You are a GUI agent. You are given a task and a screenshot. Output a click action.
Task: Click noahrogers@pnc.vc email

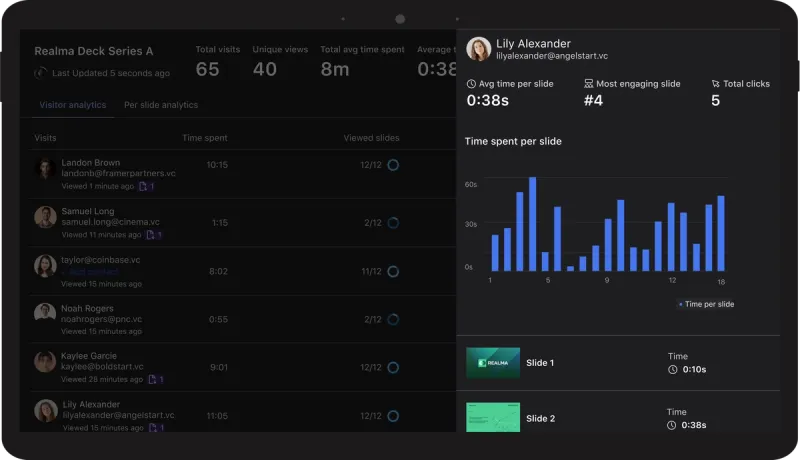click(102, 319)
